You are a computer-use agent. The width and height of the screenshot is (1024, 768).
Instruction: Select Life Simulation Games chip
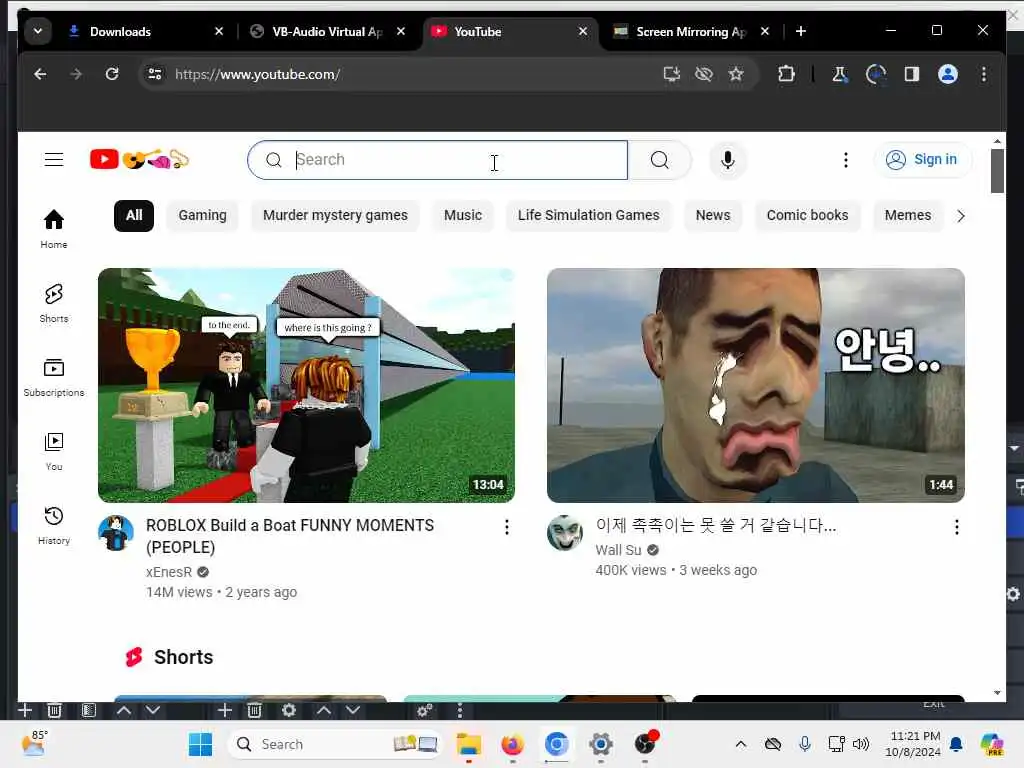coord(588,216)
